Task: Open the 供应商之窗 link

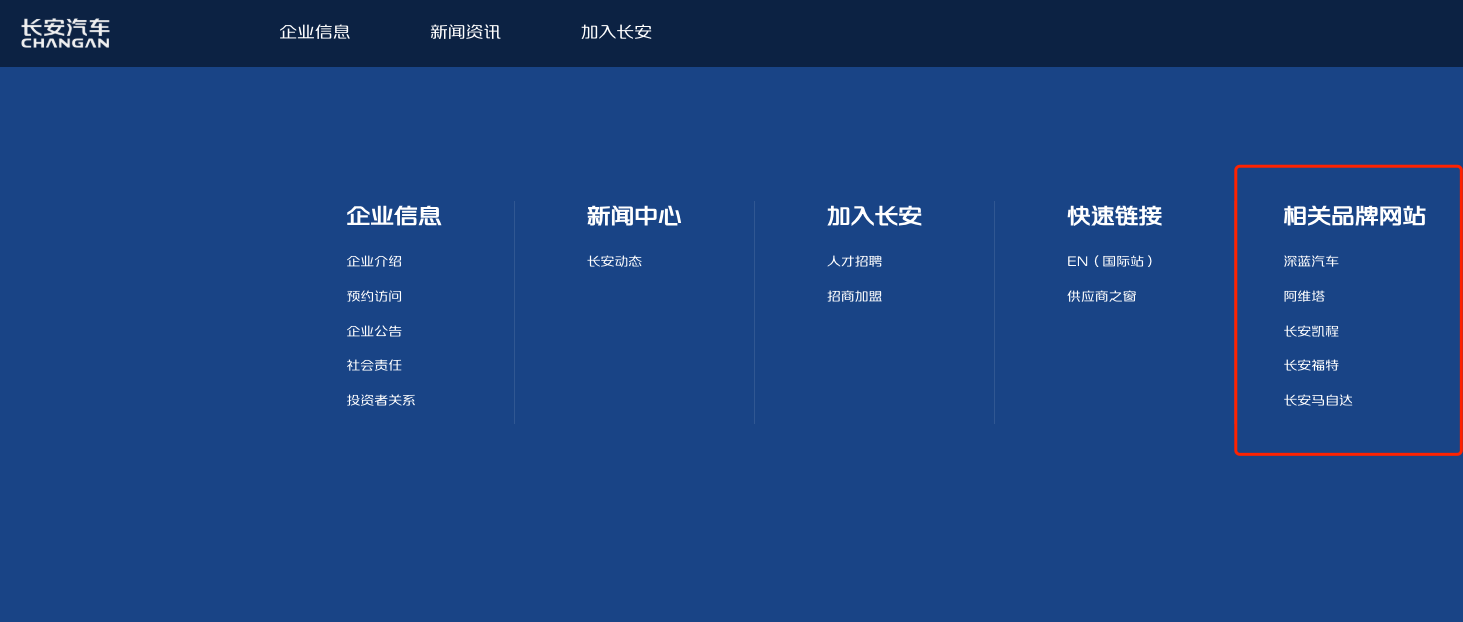Action: coord(1102,297)
